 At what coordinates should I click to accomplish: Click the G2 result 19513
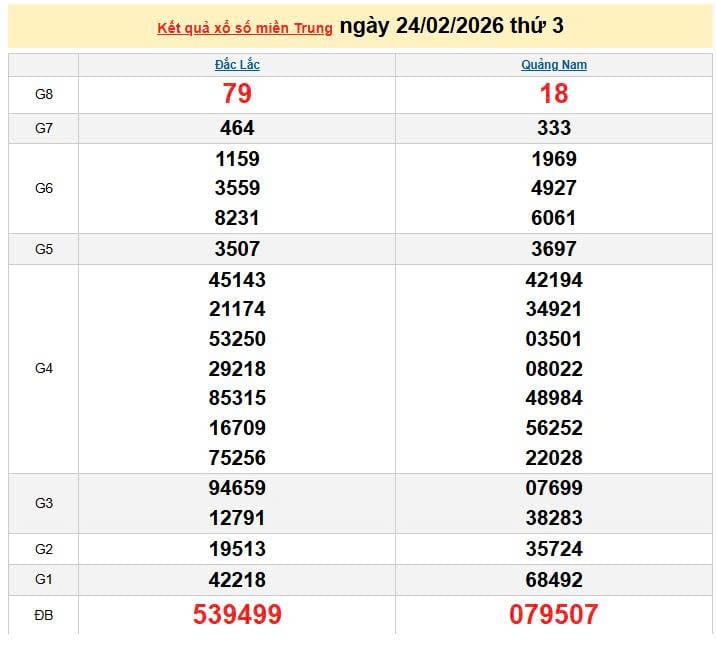237,549
